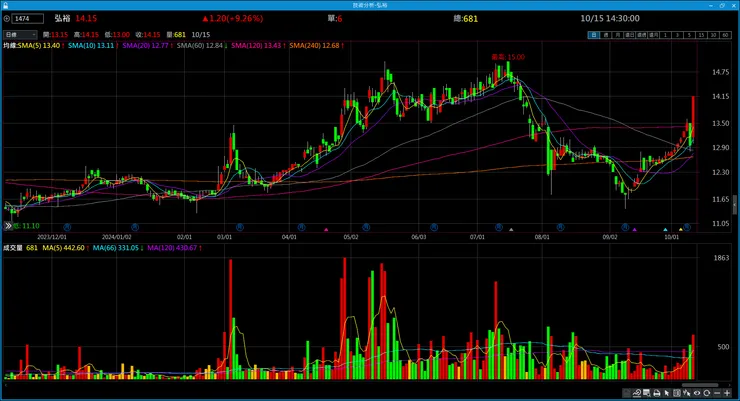
Task: Click the minus zoom-out icon in bottom toolbar
Action: 717,393
